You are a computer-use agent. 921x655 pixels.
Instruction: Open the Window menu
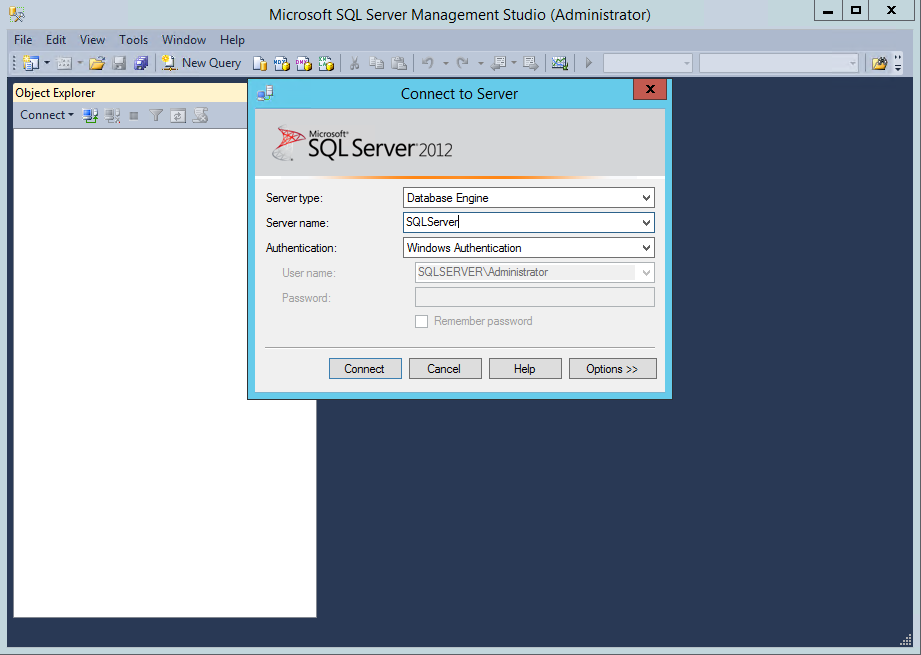pyautogui.click(x=184, y=40)
